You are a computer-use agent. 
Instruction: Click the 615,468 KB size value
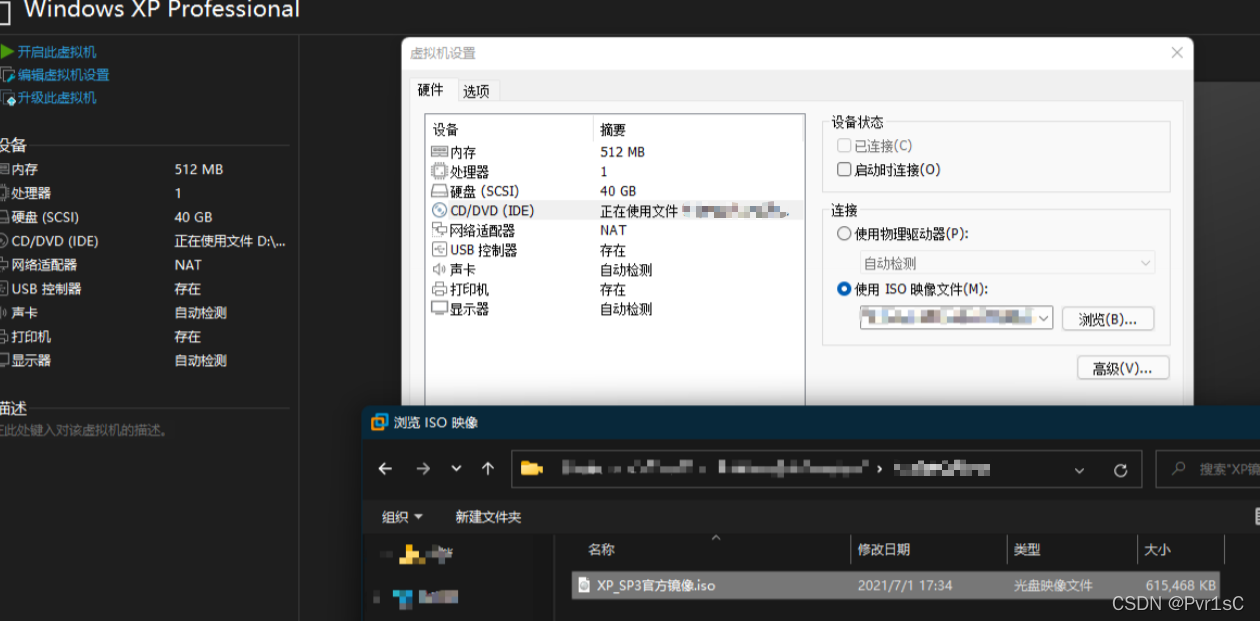coord(1180,585)
